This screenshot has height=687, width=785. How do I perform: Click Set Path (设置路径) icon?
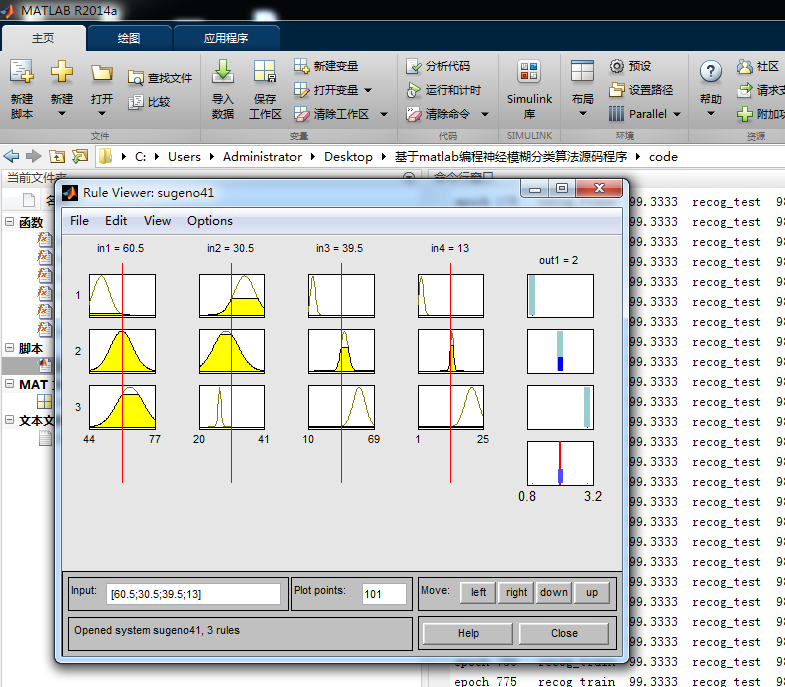617,90
